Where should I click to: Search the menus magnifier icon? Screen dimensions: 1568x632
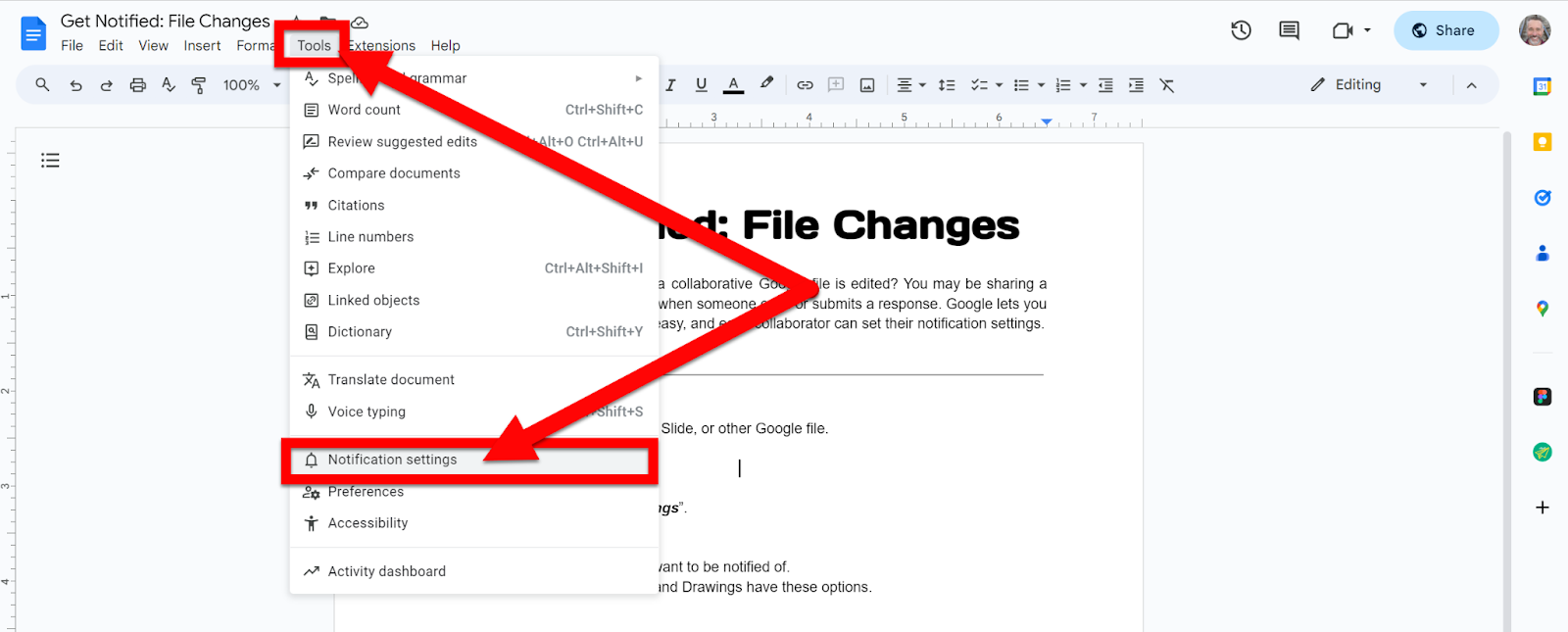click(x=42, y=85)
